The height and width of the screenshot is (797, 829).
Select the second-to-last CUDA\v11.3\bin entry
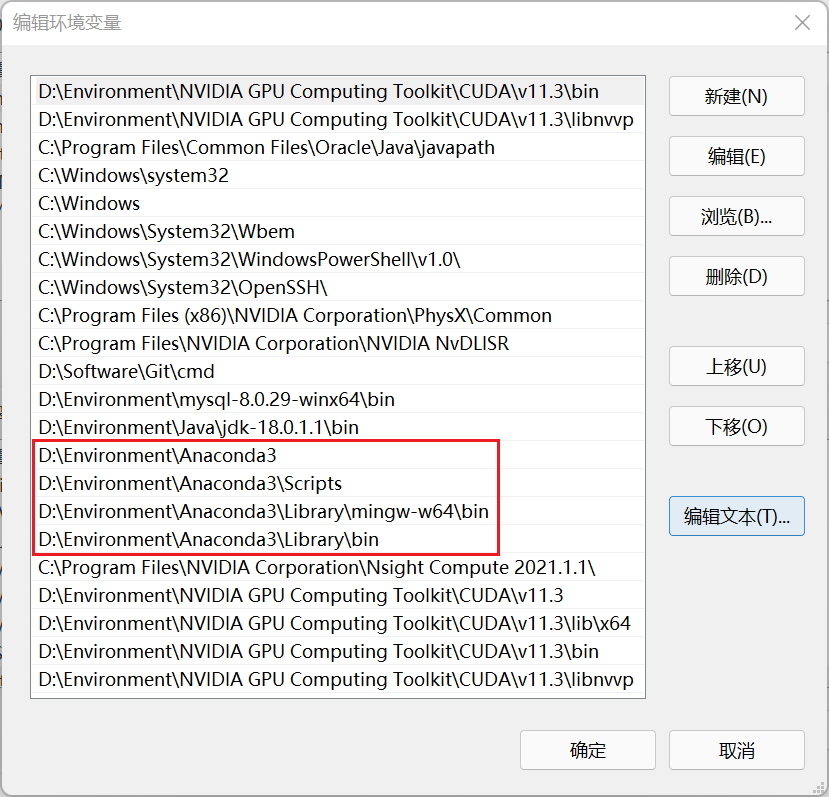[x=338, y=652]
